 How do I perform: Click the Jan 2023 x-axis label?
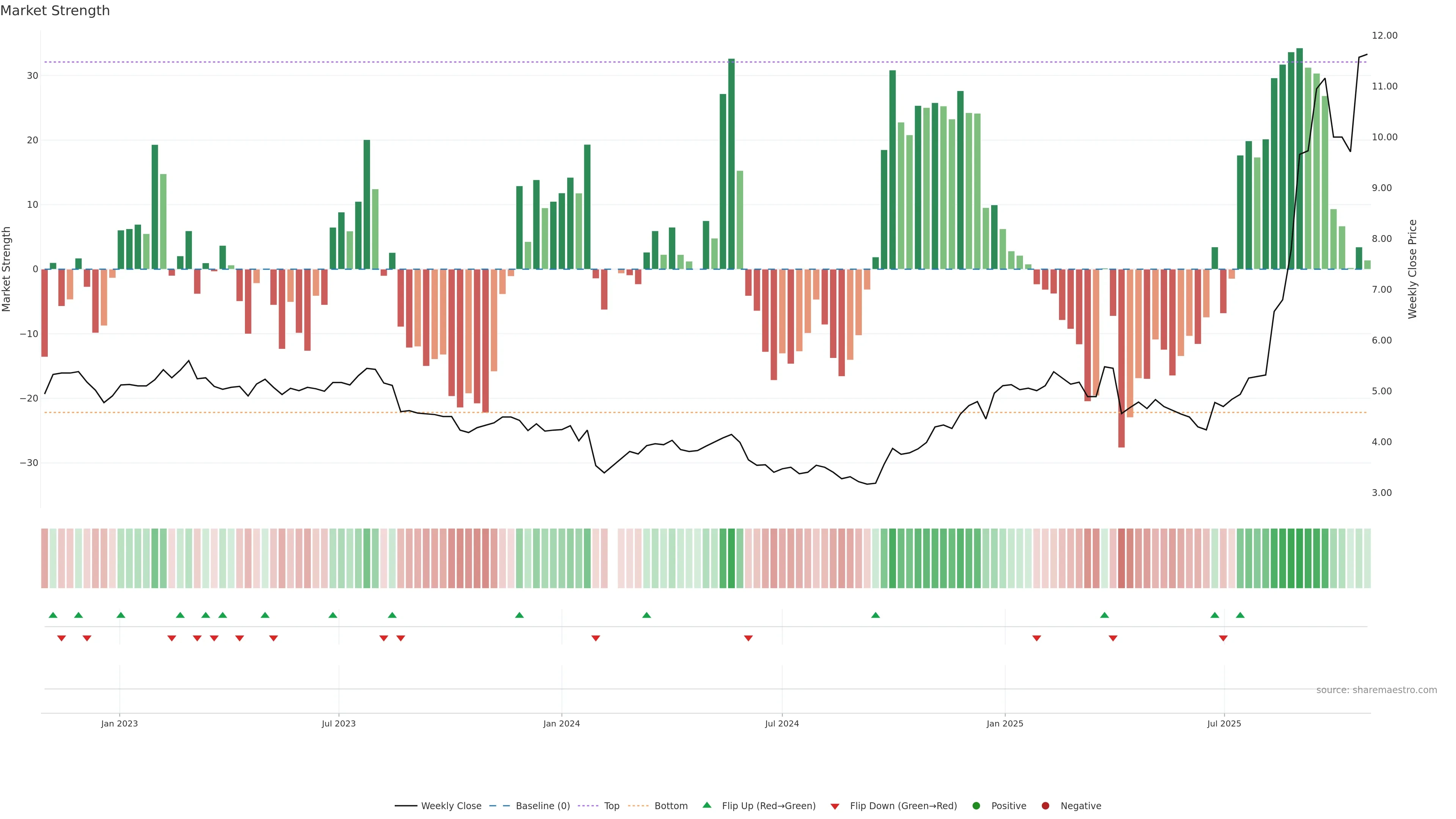pos(119,723)
